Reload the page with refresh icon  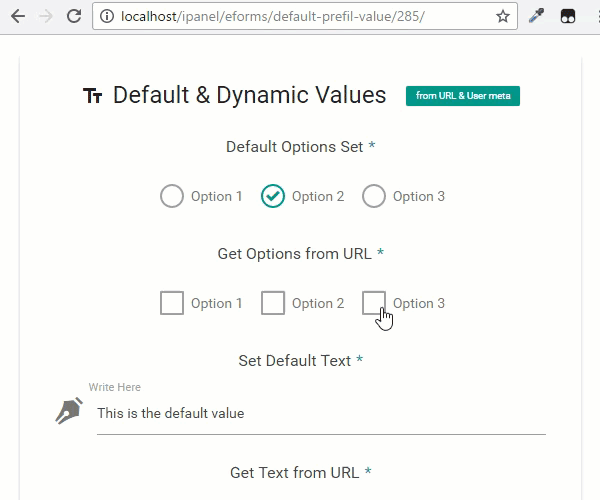click(74, 16)
